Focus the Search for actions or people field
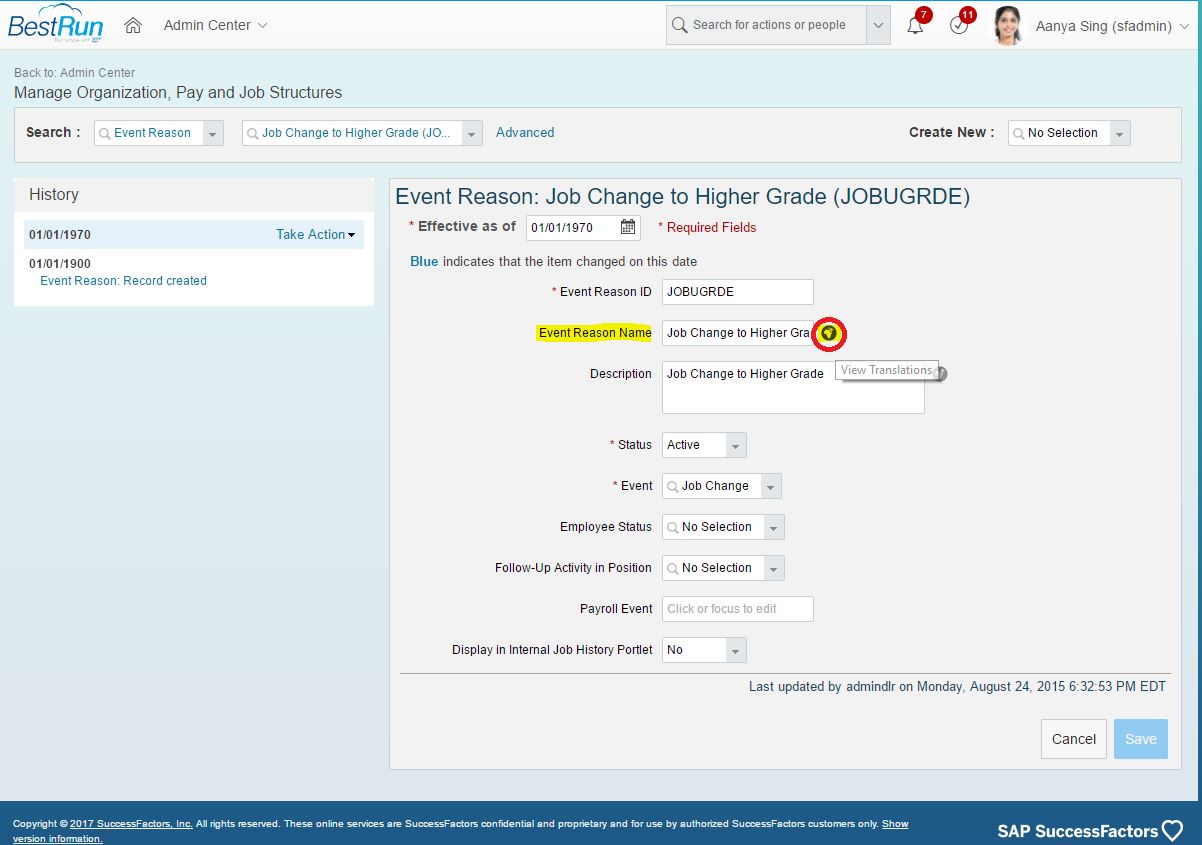Image resolution: width=1202 pixels, height=845 pixels. [766, 25]
